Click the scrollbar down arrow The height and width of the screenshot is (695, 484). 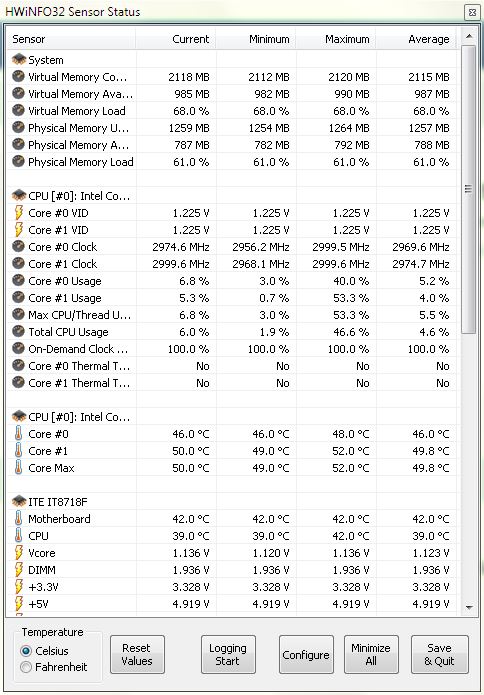point(468,608)
